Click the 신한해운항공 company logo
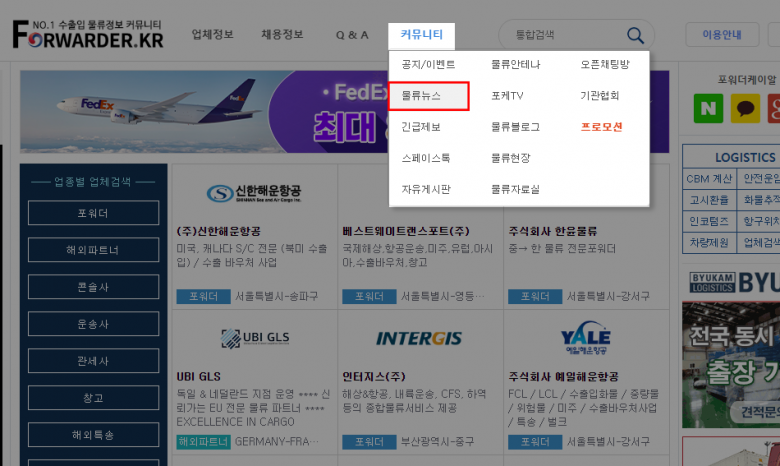The height and width of the screenshot is (466, 780). 254,193
